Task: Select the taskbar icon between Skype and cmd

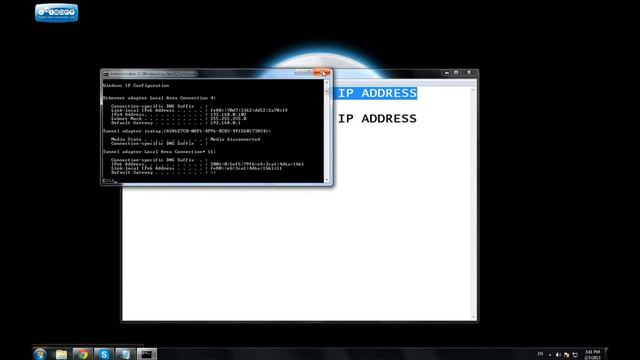Action: pyautogui.click(x=125, y=354)
